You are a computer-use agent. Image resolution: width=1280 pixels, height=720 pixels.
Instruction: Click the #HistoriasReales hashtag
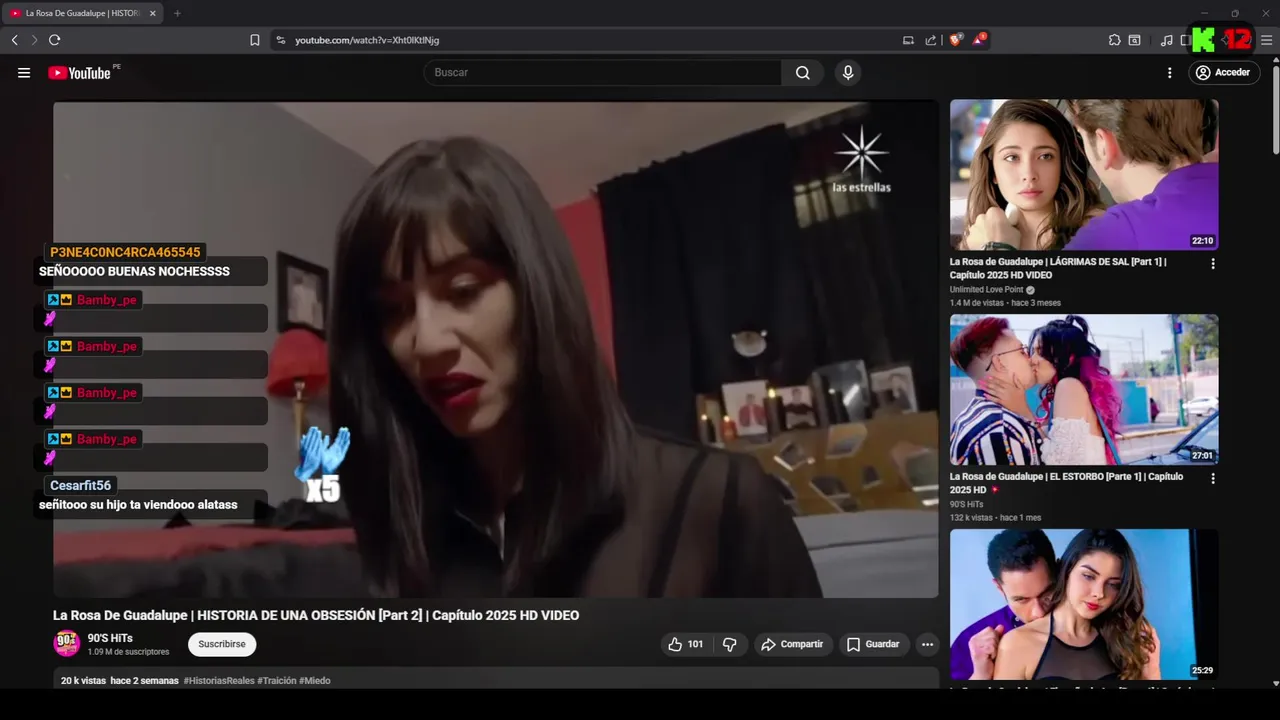pos(219,681)
